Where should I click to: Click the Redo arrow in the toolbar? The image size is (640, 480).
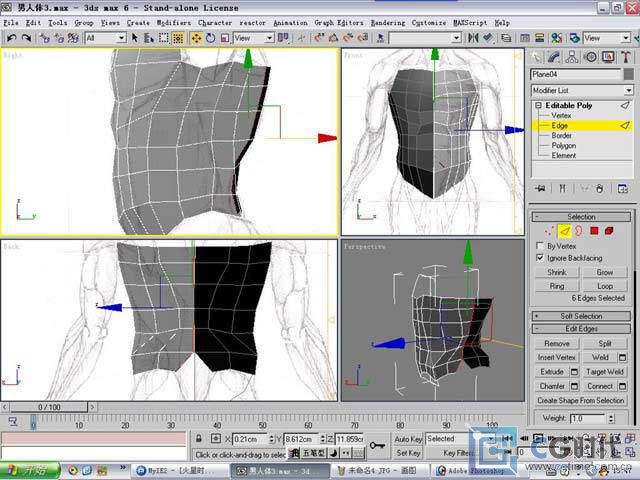(27, 38)
